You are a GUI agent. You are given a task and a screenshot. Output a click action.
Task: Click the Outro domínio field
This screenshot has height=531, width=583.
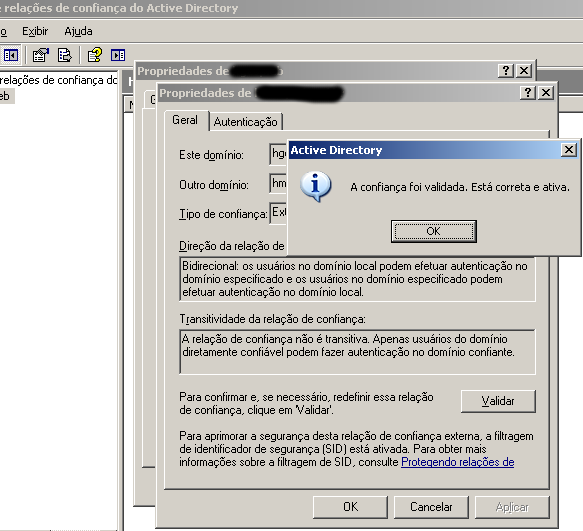(278, 183)
